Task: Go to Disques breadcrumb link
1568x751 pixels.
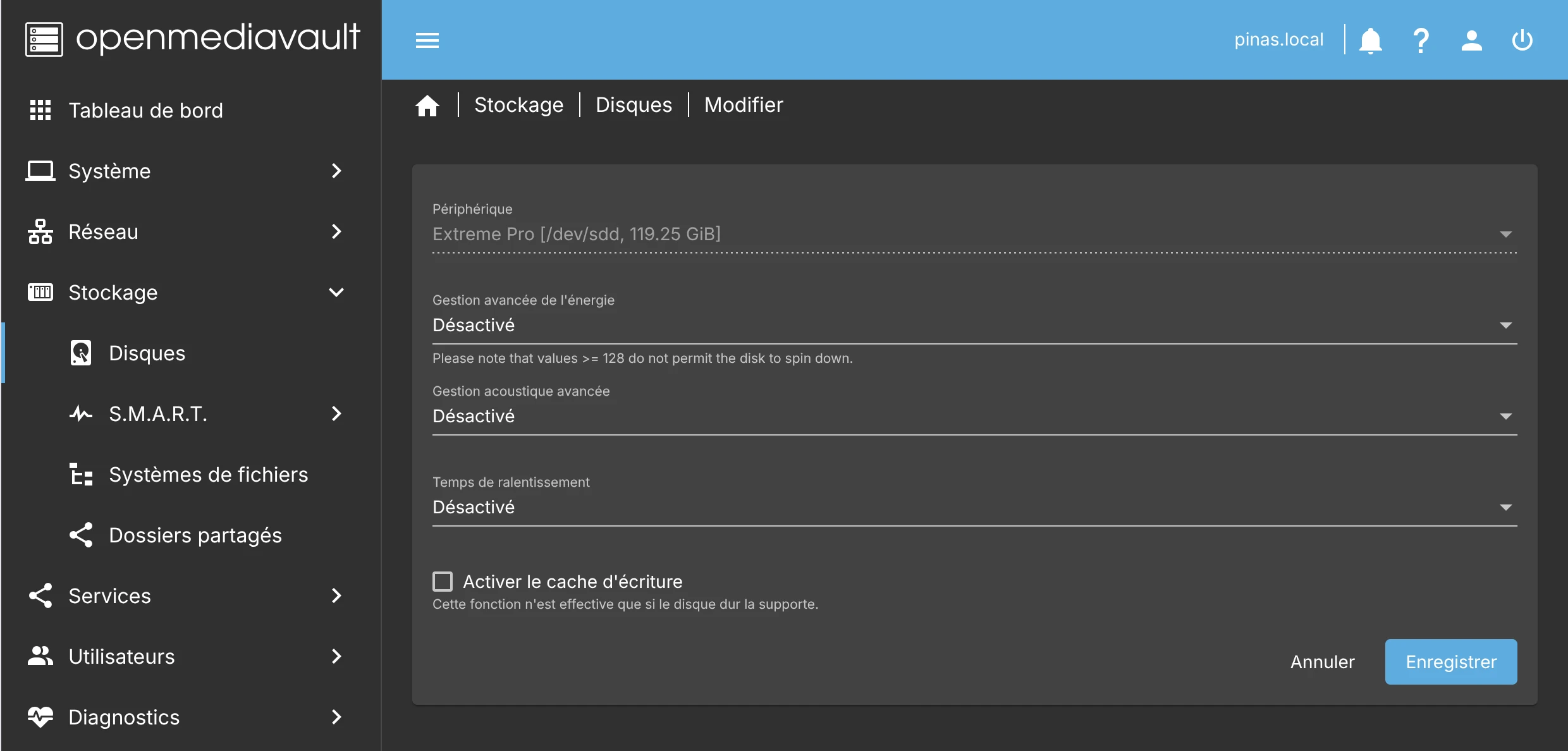Action: (634, 105)
